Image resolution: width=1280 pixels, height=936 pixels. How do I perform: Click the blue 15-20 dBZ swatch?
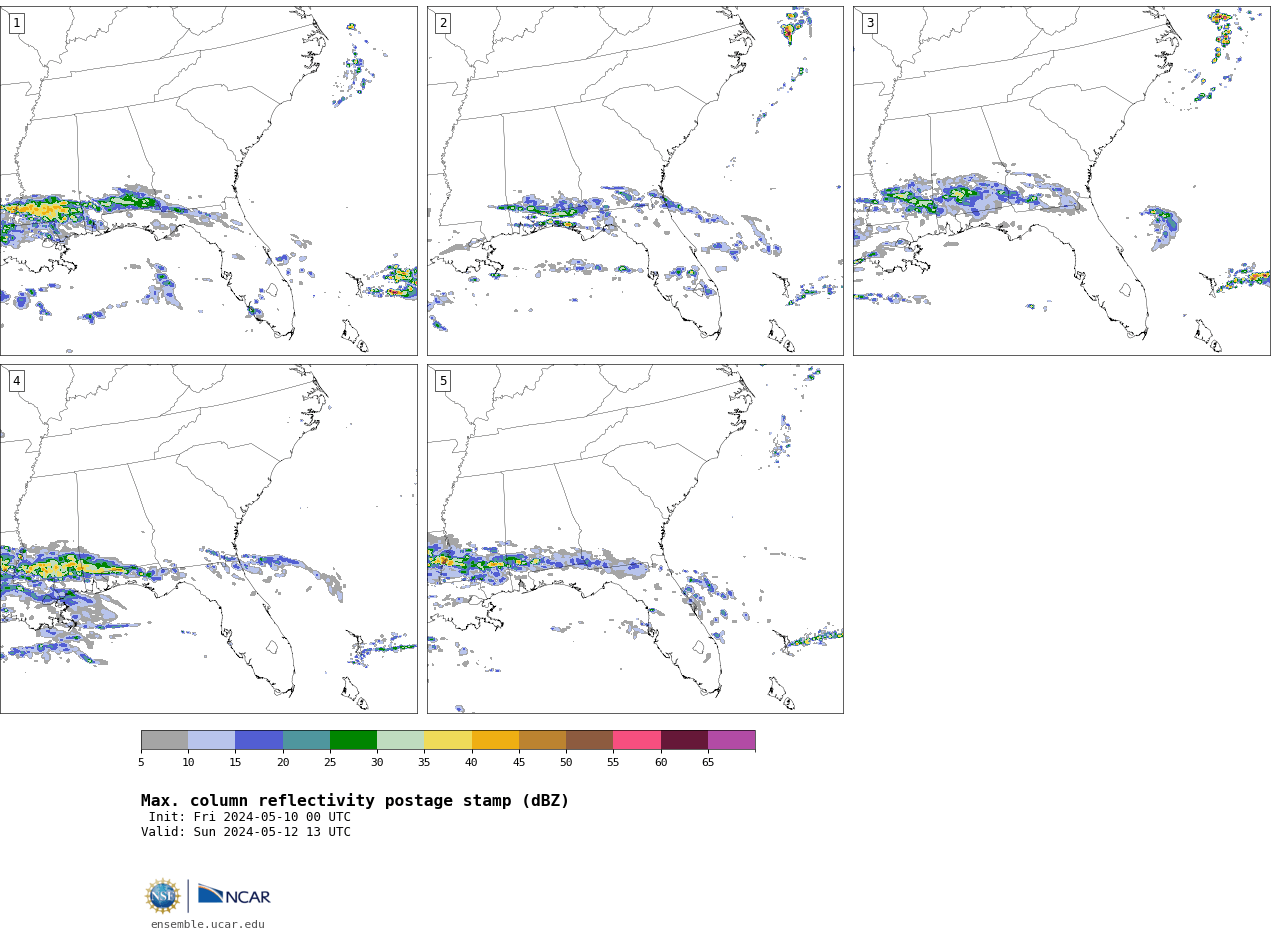[259, 740]
